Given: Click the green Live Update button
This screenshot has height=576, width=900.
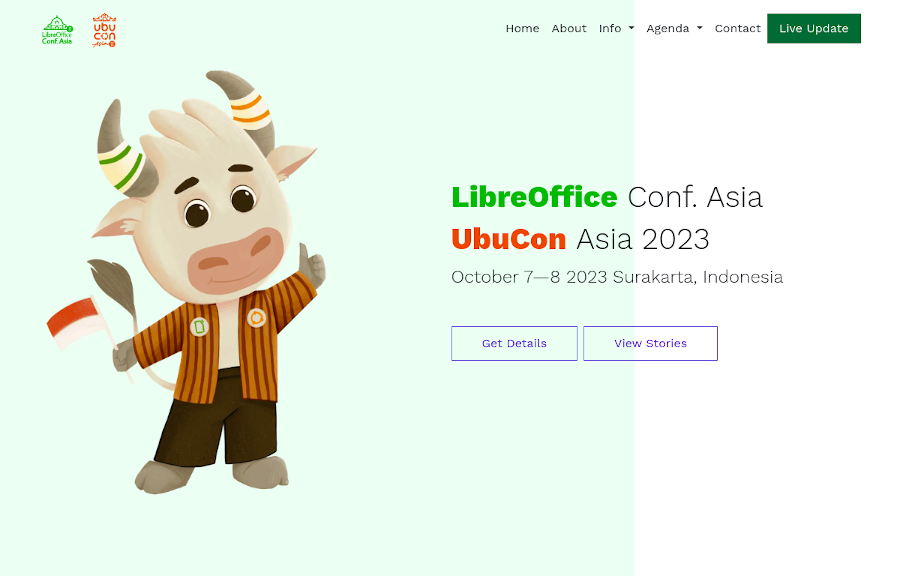Looking at the screenshot, I should point(813,28).
